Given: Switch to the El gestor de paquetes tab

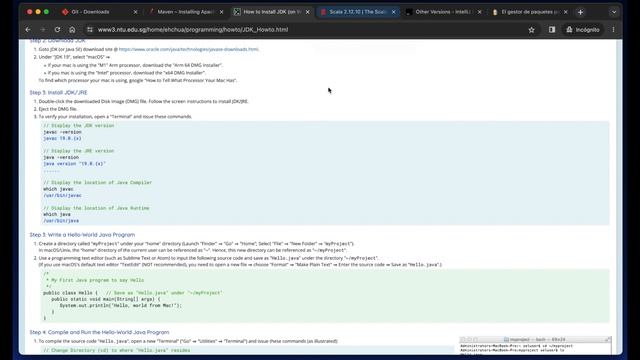Looking at the screenshot, I should [x=530, y=12].
